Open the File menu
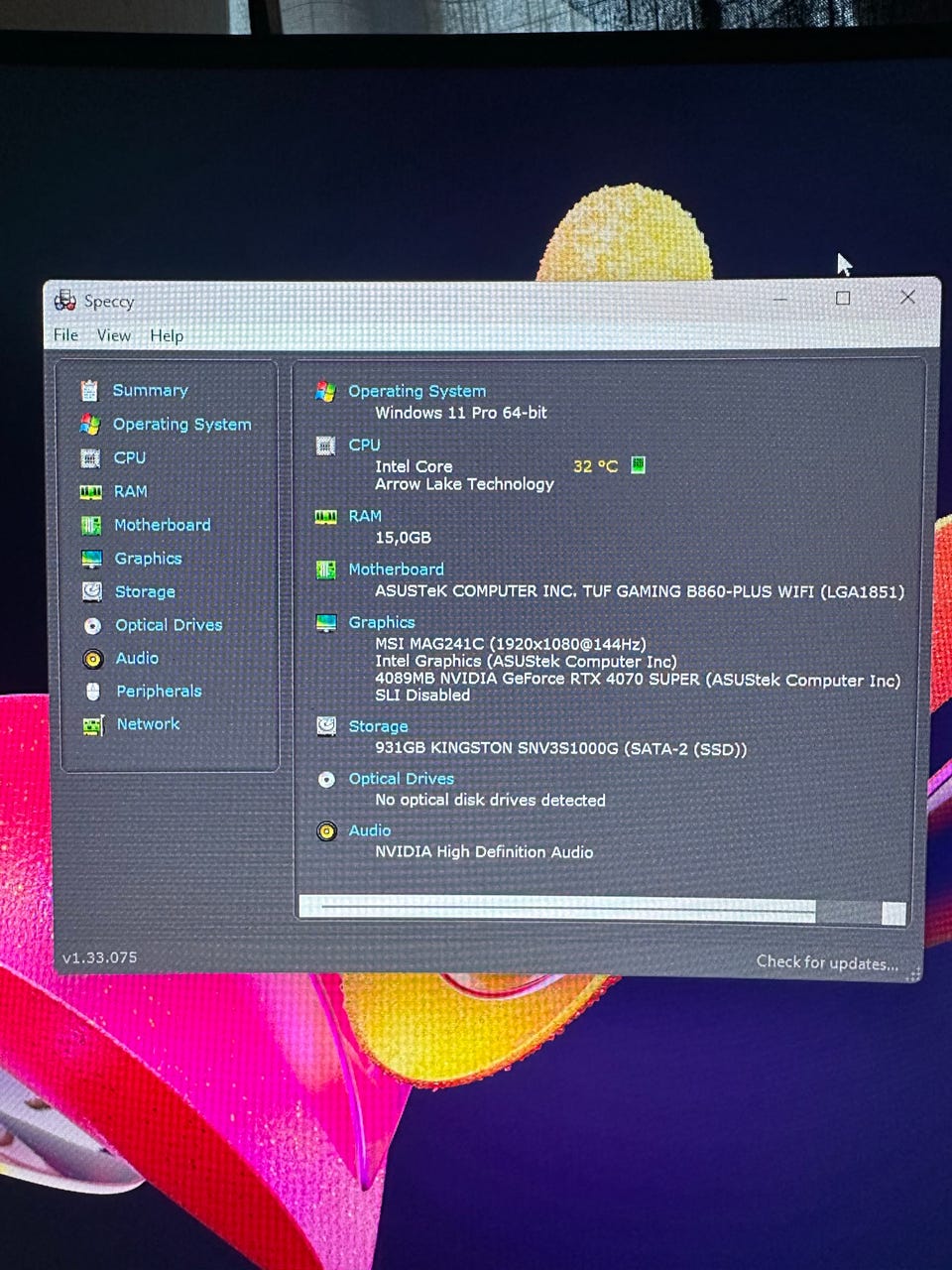This screenshot has width=952, height=1270. coord(65,335)
